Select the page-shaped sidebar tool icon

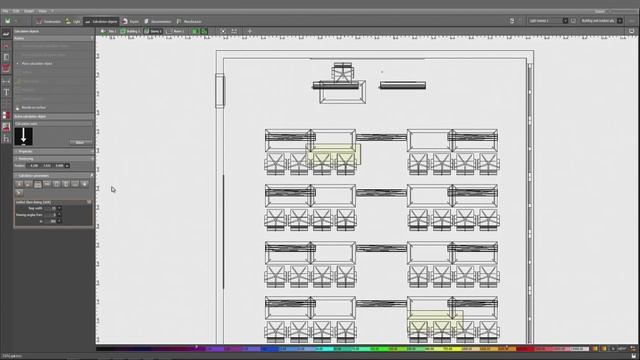(x=6, y=57)
